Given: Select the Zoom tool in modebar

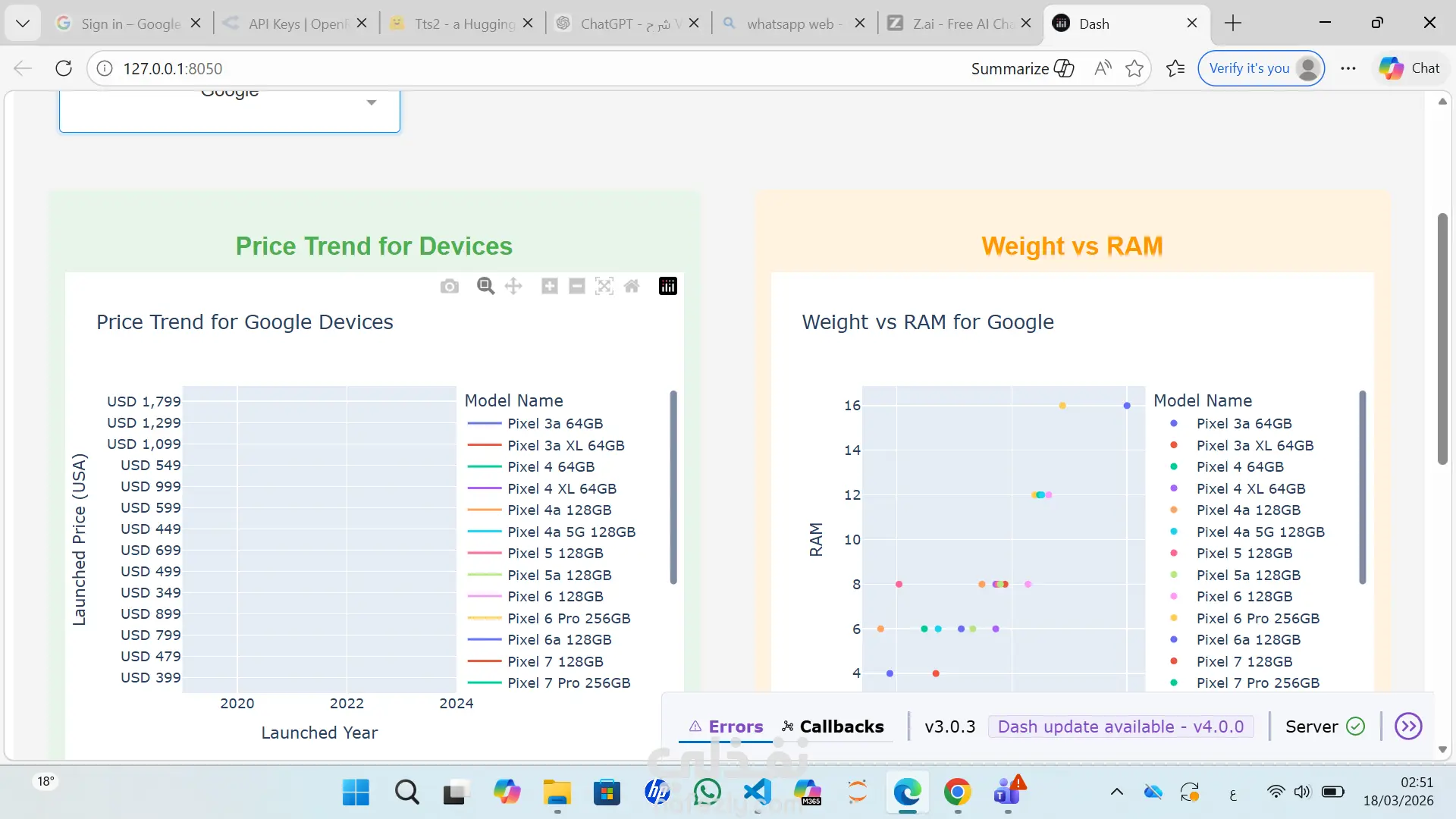Looking at the screenshot, I should point(485,286).
